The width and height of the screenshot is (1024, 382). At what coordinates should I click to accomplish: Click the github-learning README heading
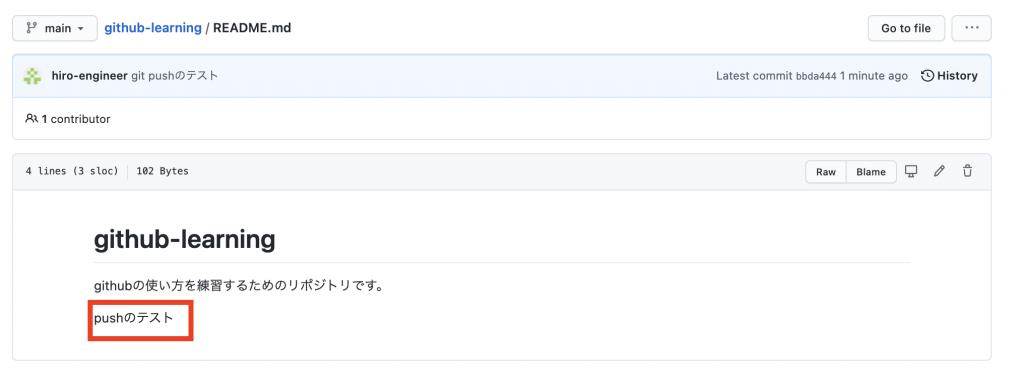(185, 240)
